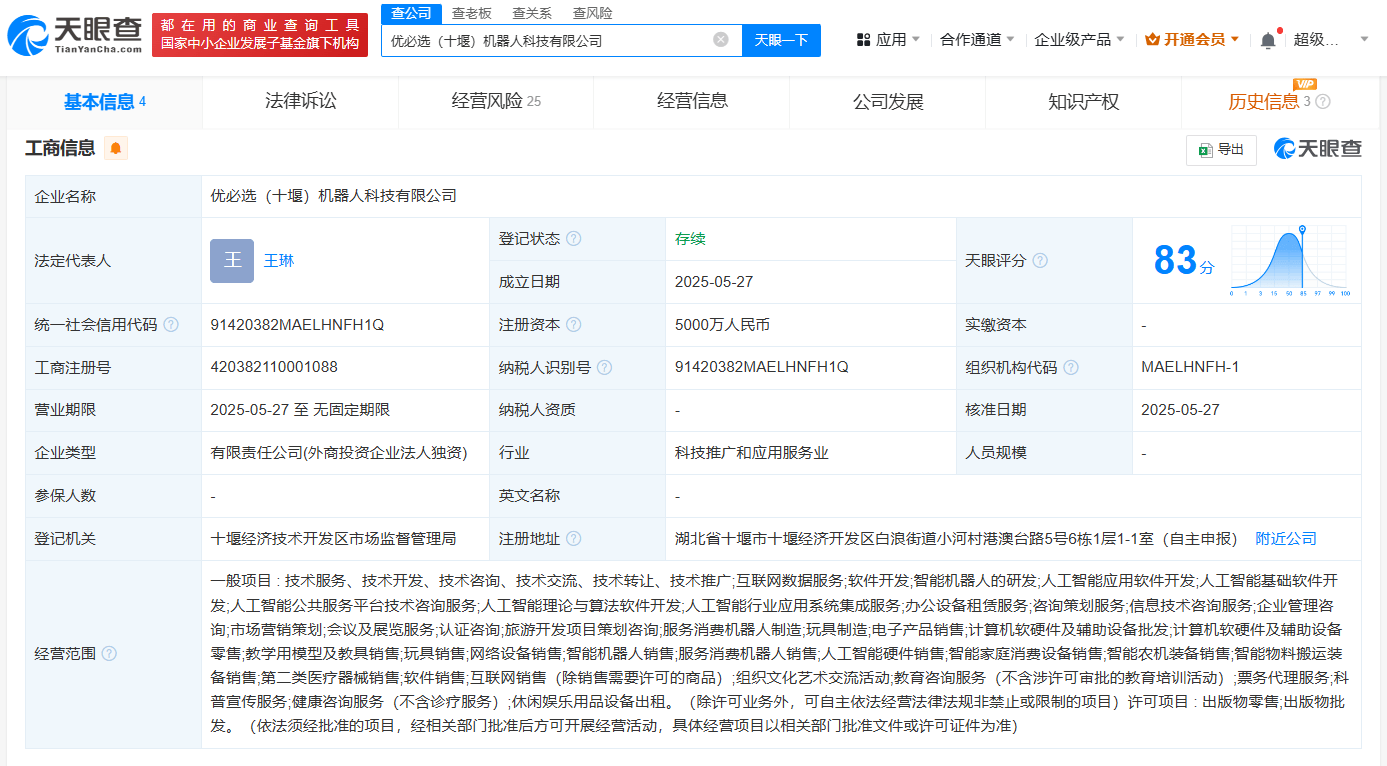
Task: Open legal representative 王琳 link
Action: click(279, 261)
